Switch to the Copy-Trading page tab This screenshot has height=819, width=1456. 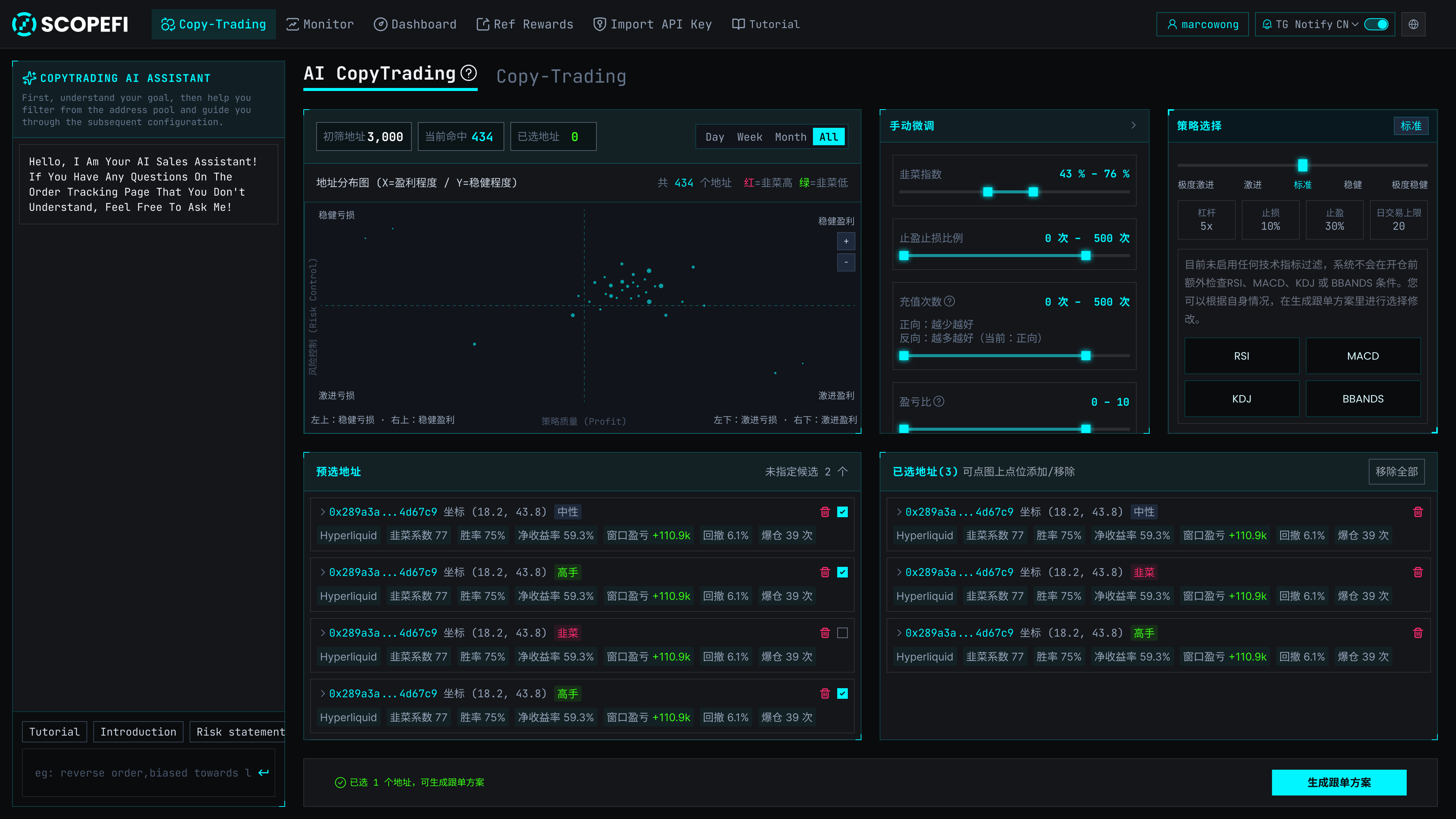click(561, 76)
